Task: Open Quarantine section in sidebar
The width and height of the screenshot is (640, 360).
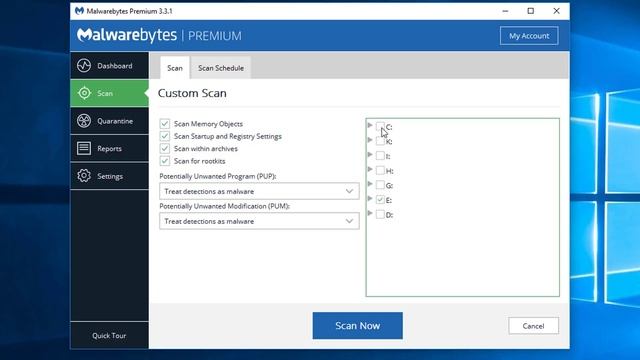Action: (x=109, y=121)
